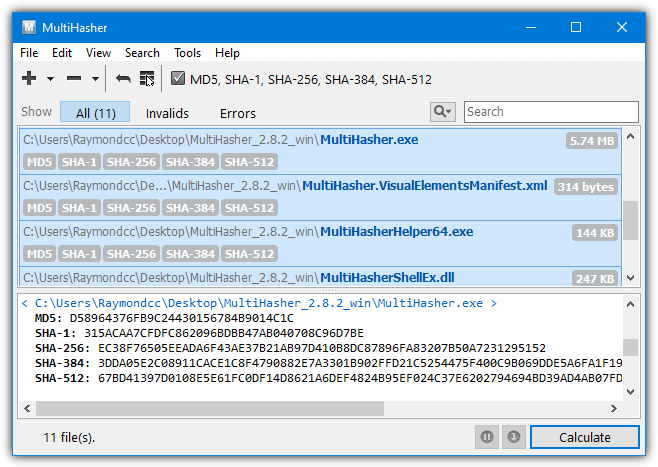658x467 pixels.
Task: Click SHA-1 badge under VisualElementsManifest.xml
Action: [x=79, y=208]
